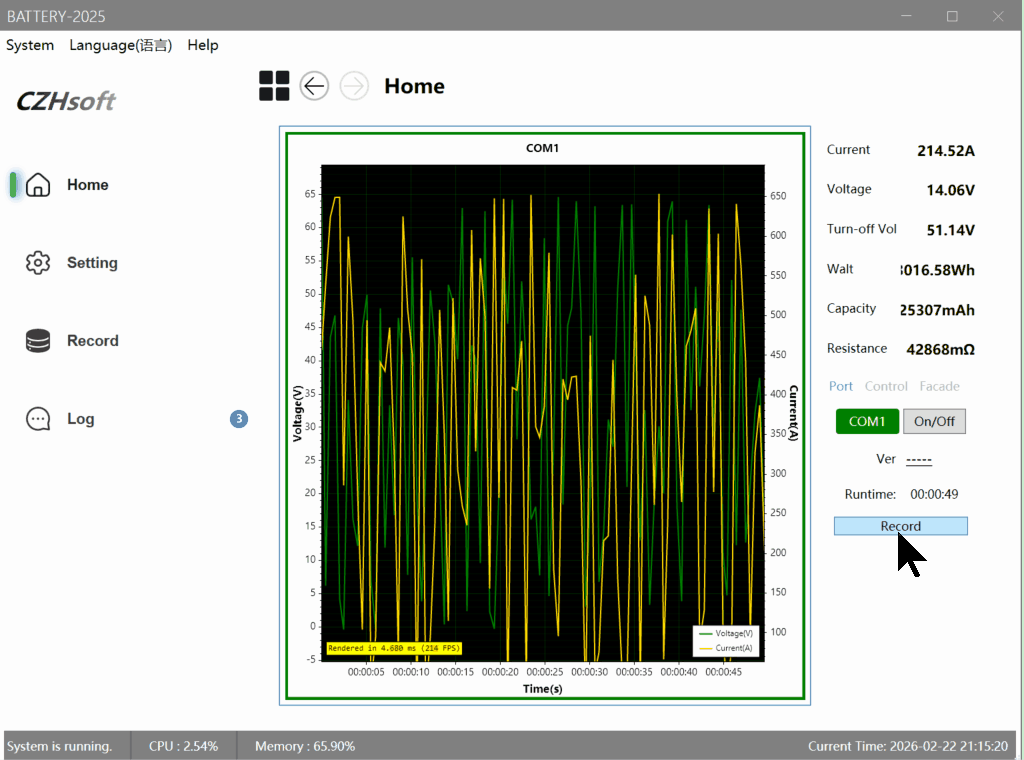Click the Ver dashed value field

tap(919, 460)
